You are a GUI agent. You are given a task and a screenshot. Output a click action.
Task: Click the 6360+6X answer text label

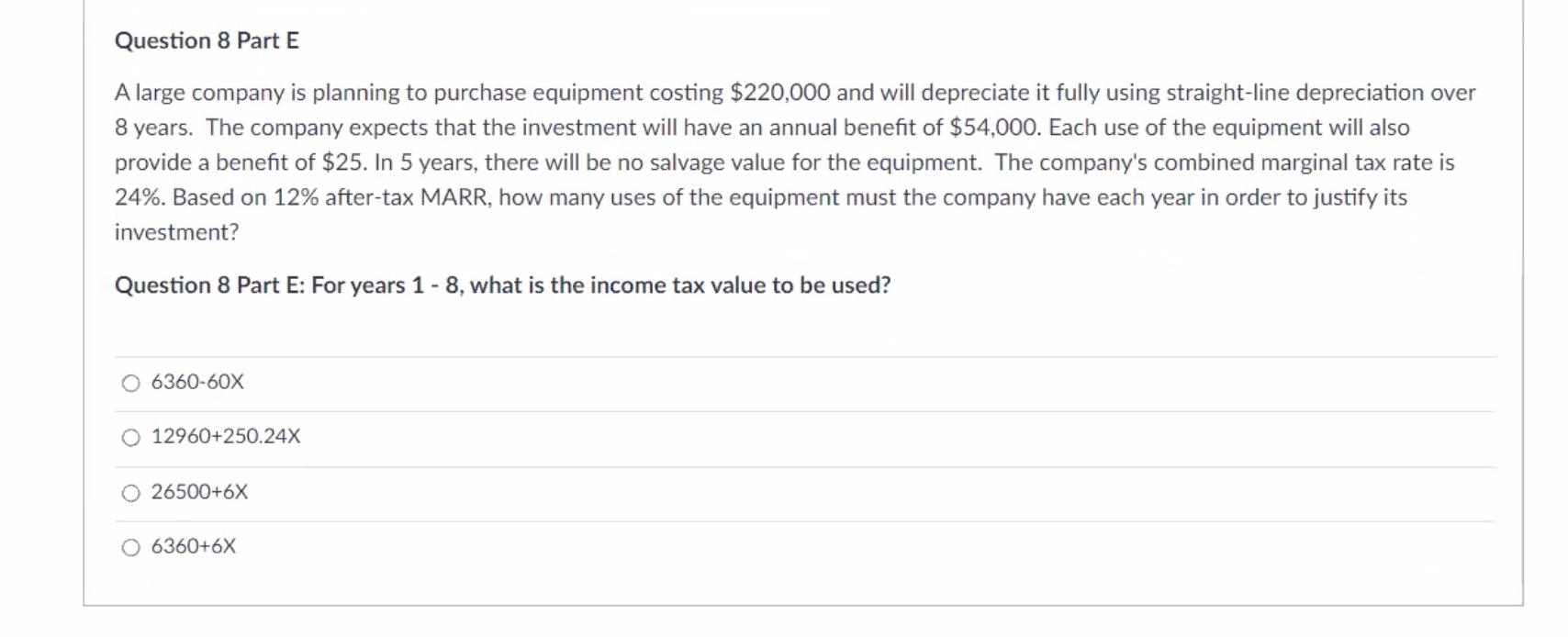[195, 546]
